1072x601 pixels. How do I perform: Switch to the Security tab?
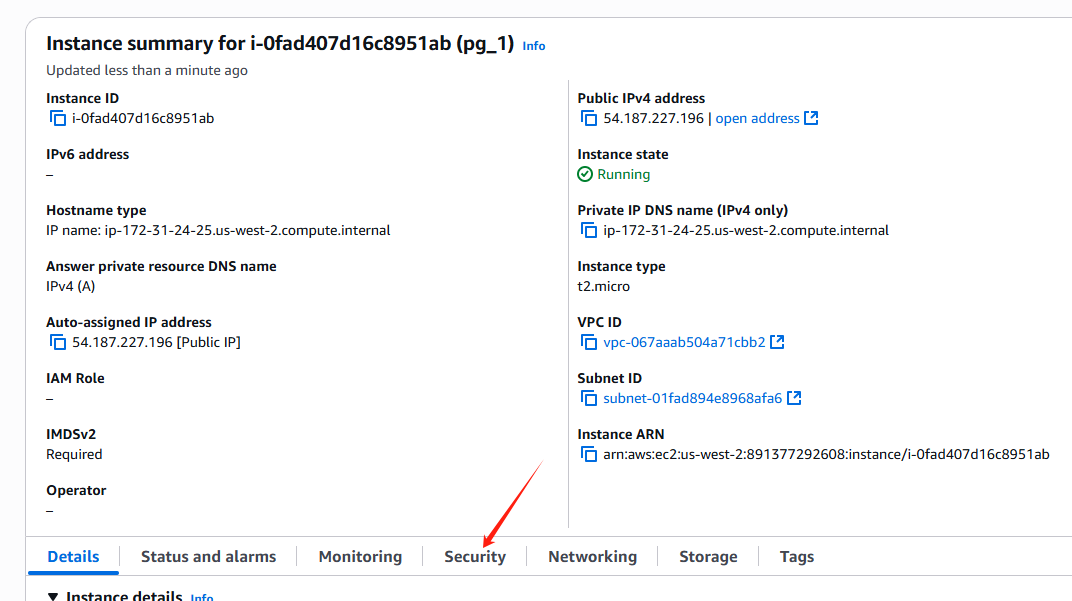(475, 557)
